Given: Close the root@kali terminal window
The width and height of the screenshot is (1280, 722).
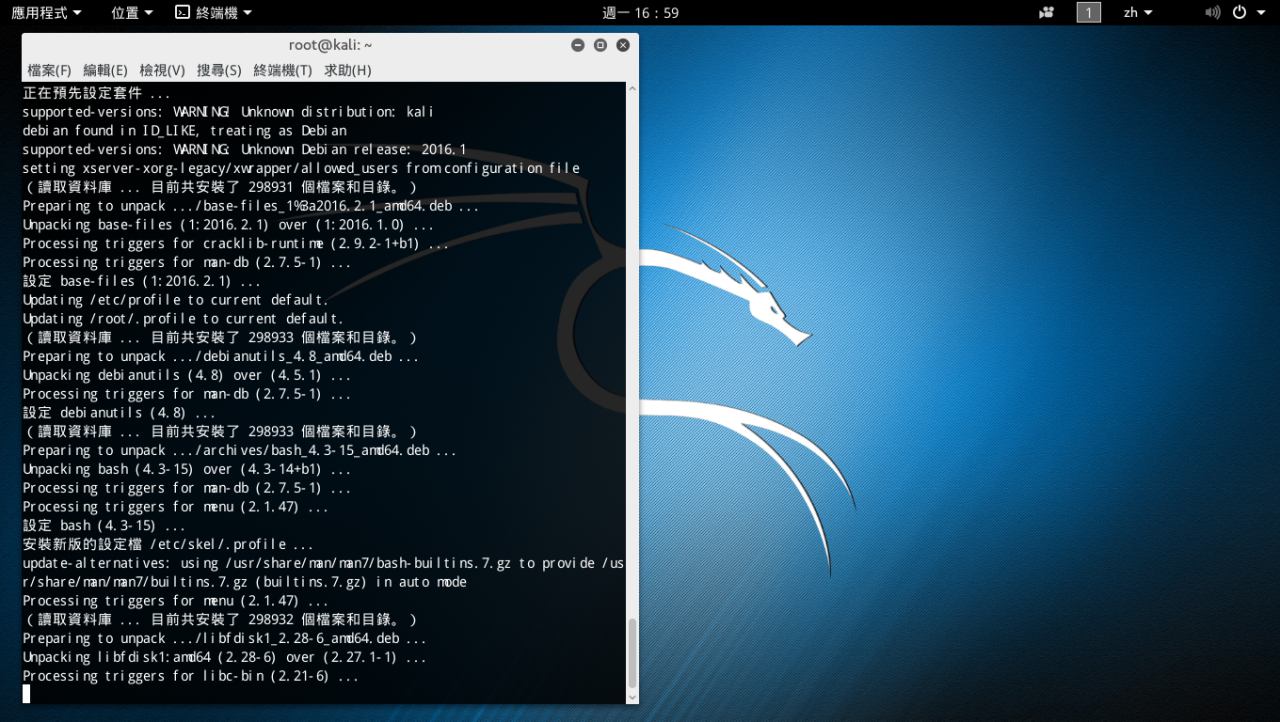Looking at the screenshot, I should pos(623,45).
